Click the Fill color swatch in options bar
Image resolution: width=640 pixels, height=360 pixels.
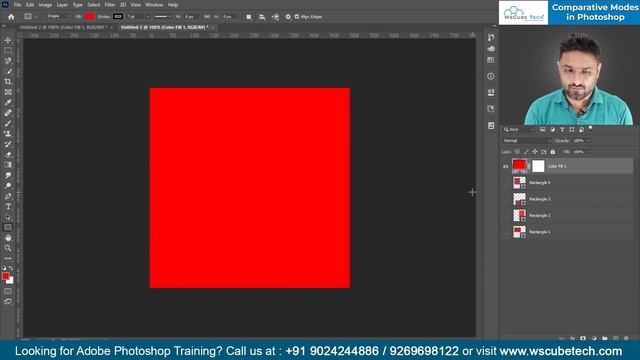click(x=90, y=17)
